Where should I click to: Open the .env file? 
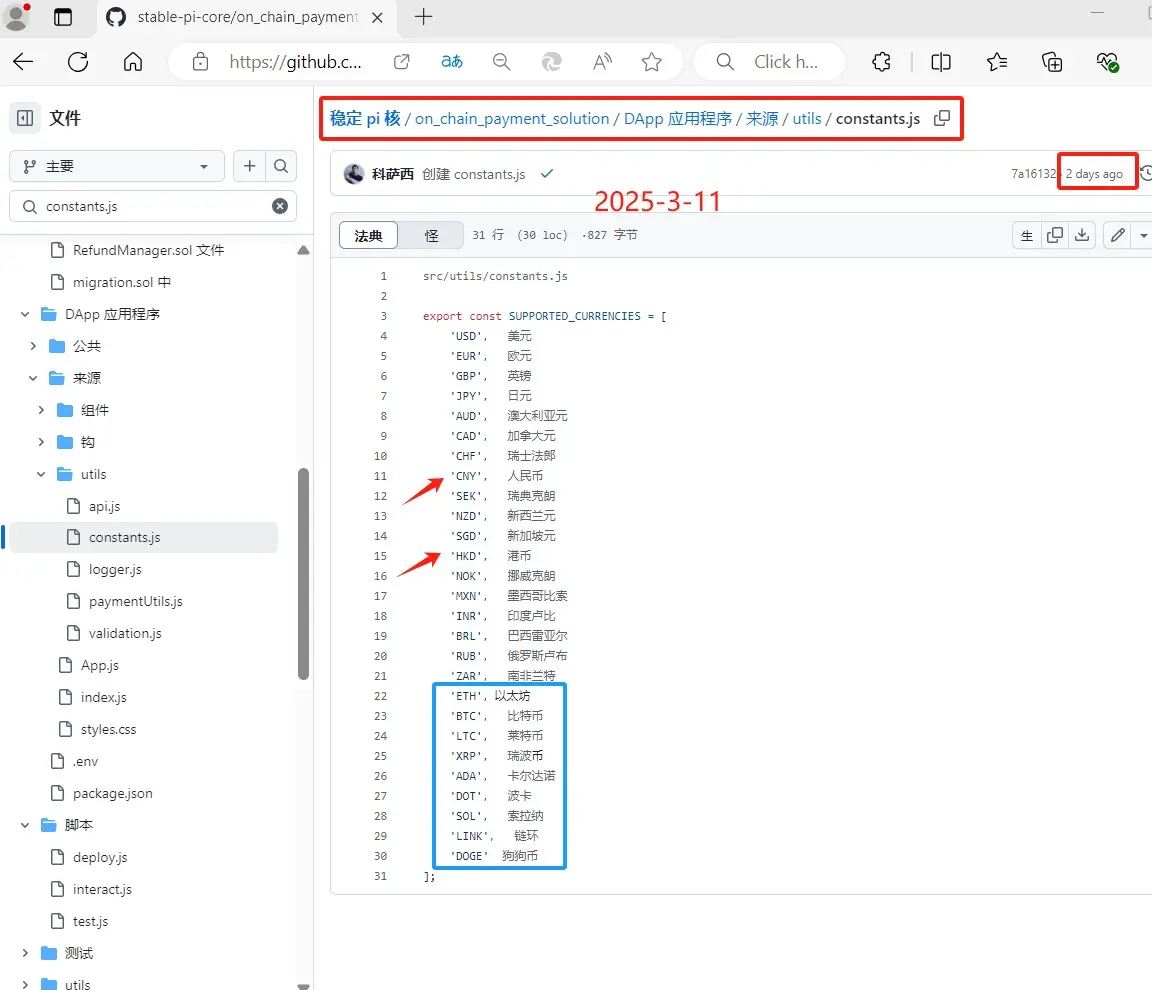pyautogui.click(x=85, y=762)
